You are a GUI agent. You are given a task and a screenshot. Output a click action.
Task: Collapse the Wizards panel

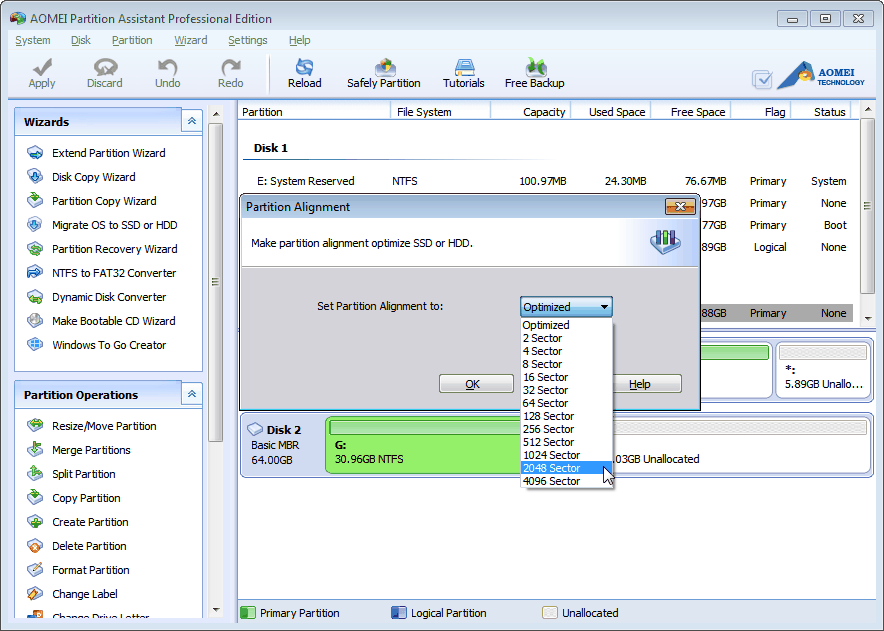pyautogui.click(x=191, y=121)
